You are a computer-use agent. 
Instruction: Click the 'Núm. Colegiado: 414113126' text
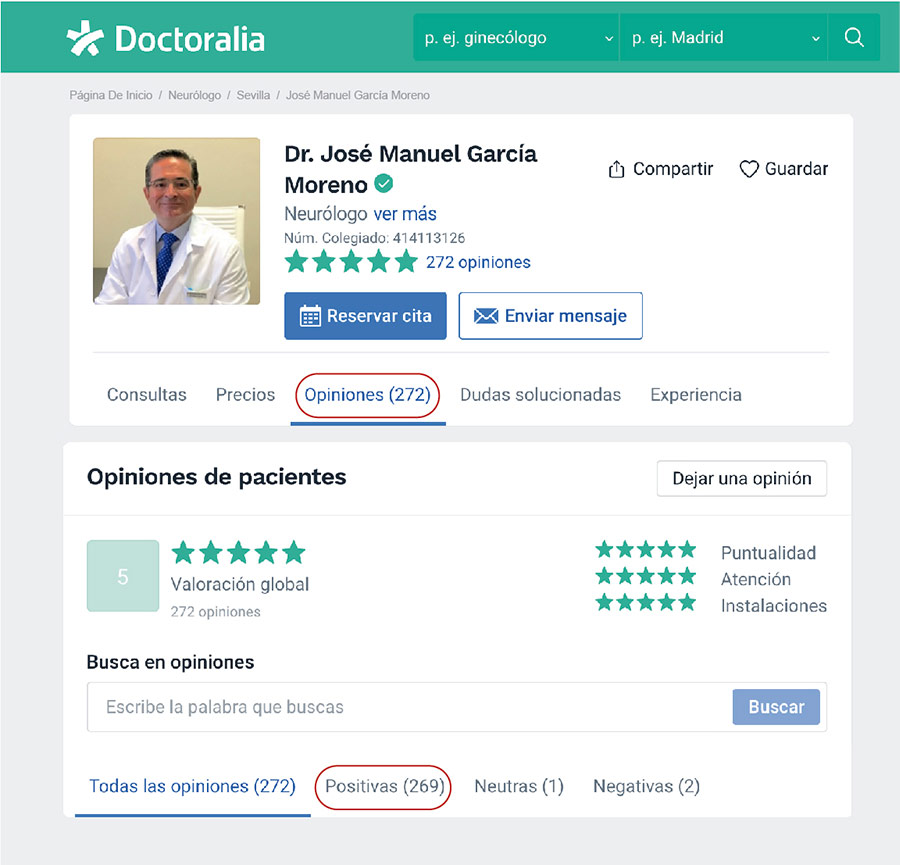374,238
